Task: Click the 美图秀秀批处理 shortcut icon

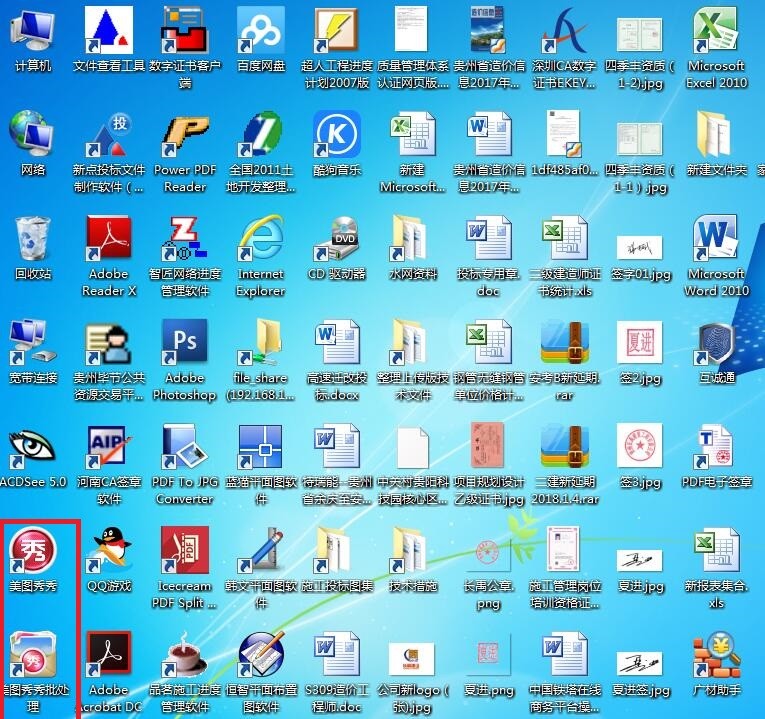Action: pyautogui.click(x=33, y=654)
